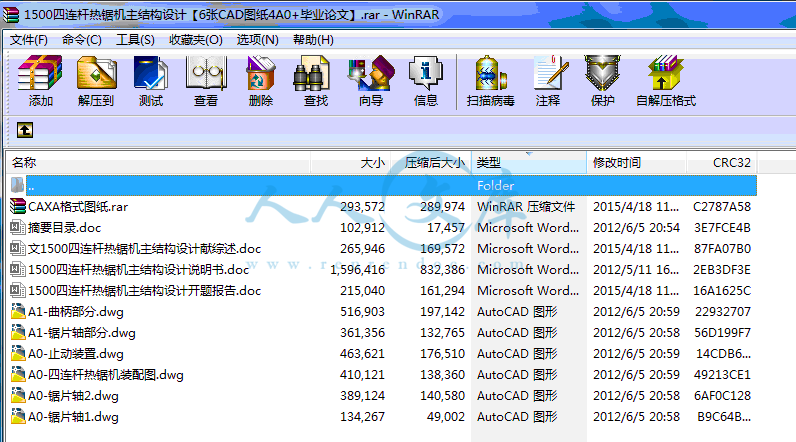The height and width of the screenshot is (442, 796).
Task: Click the A0-锯片轴1.dwg file icon
Action: (x=18, y=416)
